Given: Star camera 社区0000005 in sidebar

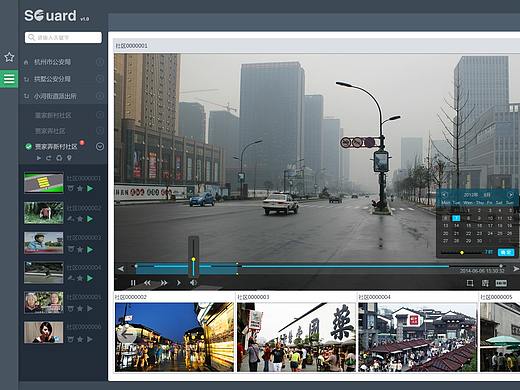Looking at the screenshot, I should coord(80,309).
